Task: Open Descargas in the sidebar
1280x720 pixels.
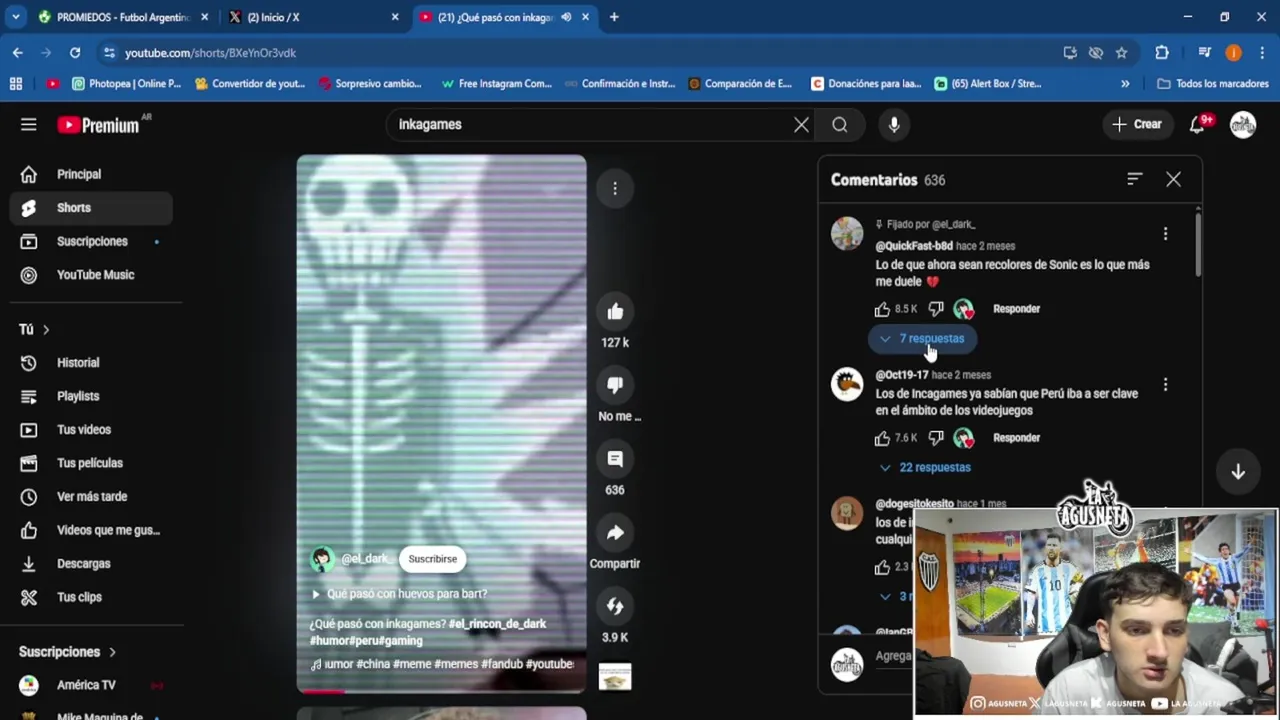Action: tap(91, 563)
